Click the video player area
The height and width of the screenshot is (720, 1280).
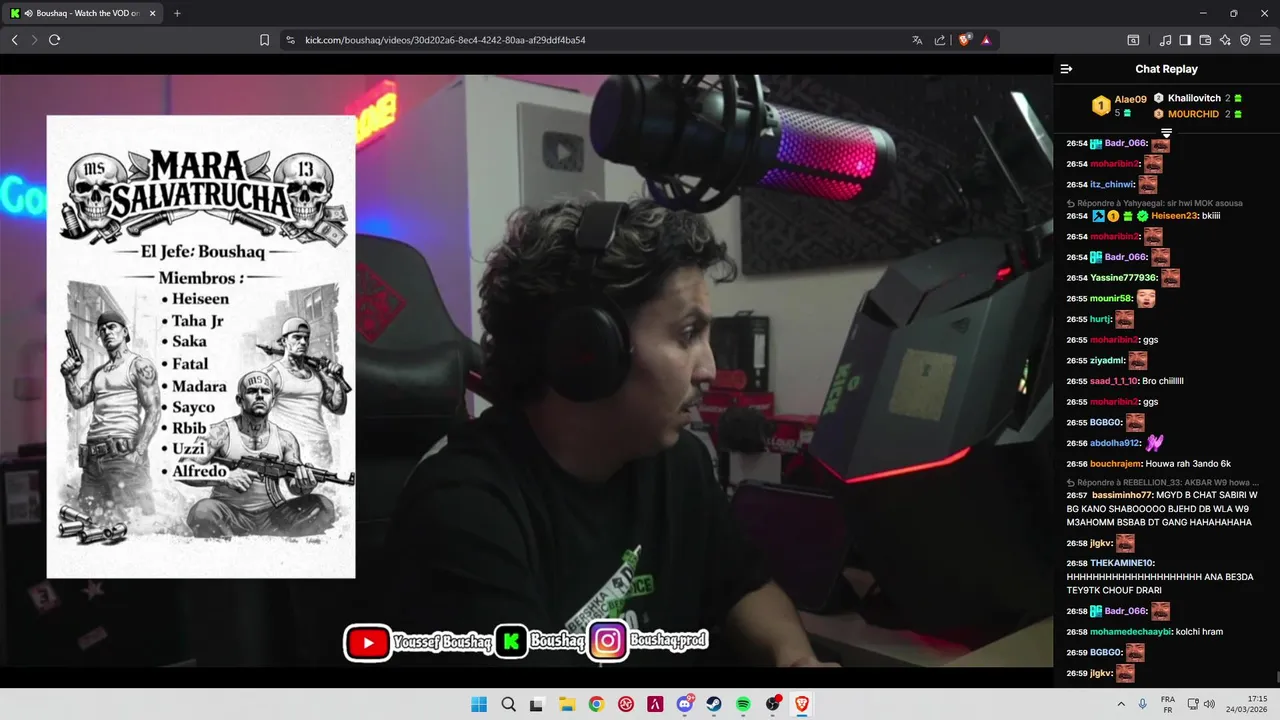[x=526, y=370]
